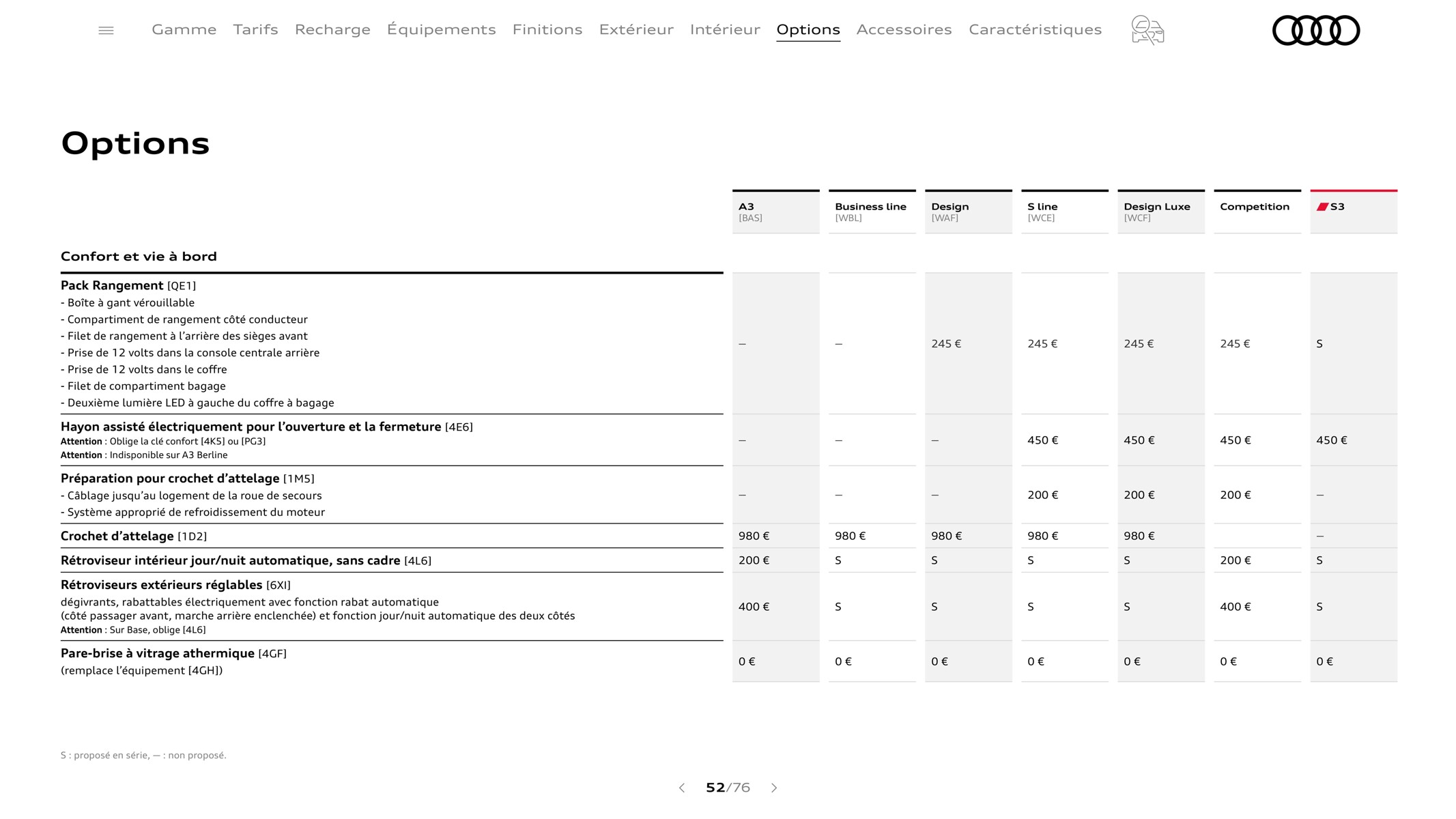Click 'Prise de 12 volts dans le coffre'

(144, 369)
